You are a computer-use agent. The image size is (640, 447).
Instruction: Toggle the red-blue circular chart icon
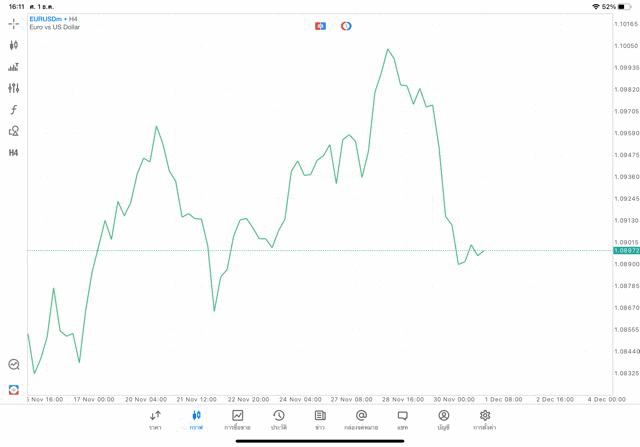pos(346,26)
